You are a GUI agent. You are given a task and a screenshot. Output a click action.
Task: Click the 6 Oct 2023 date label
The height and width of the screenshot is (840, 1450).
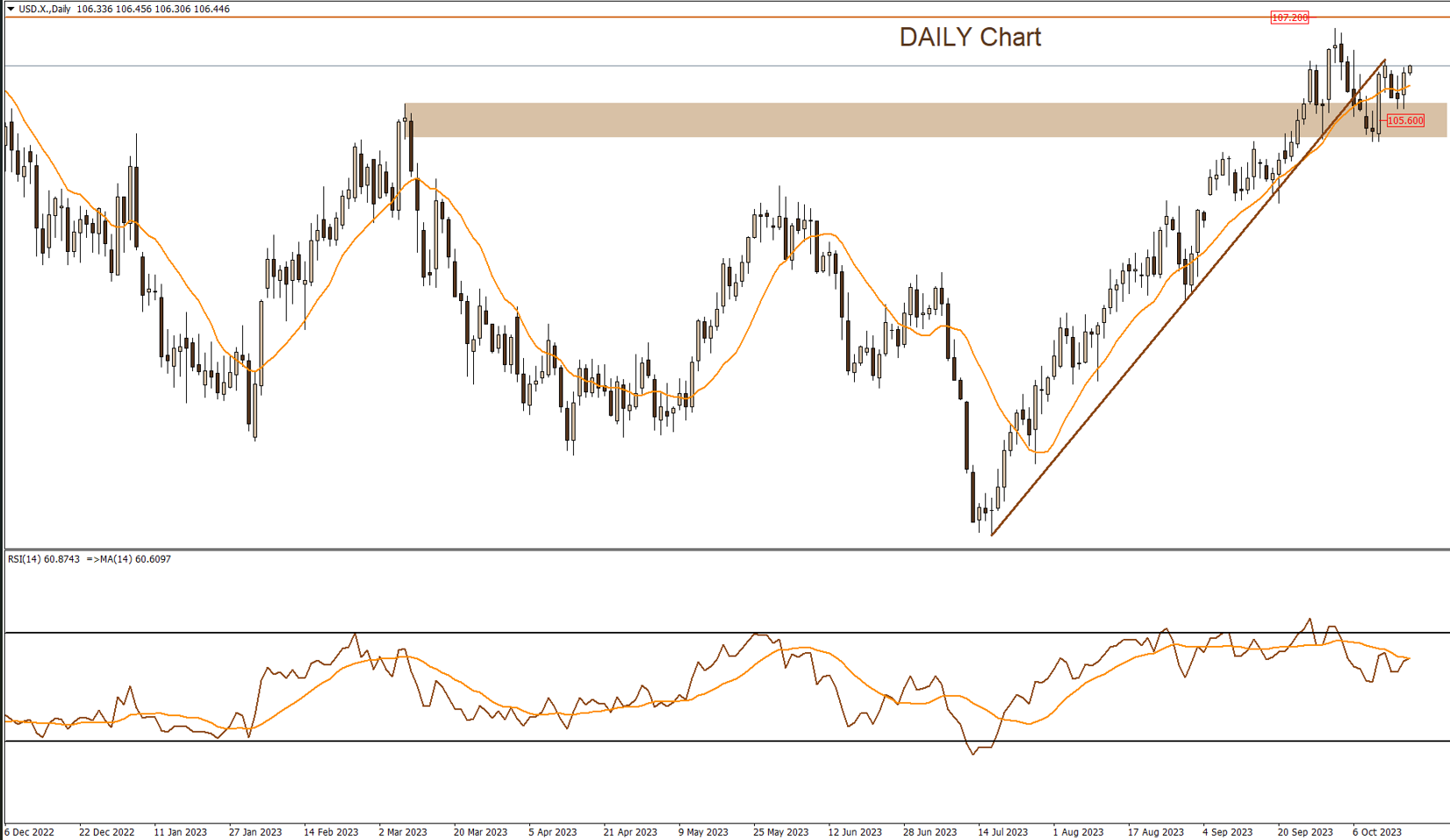point(1377,832)
